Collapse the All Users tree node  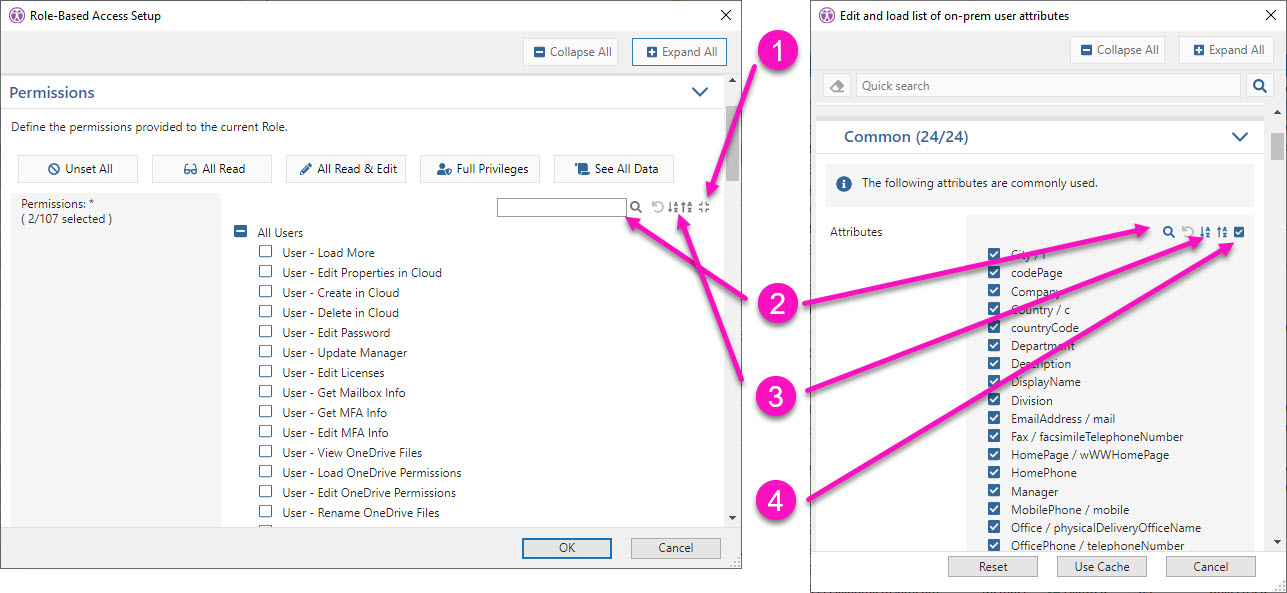[240, 231]
